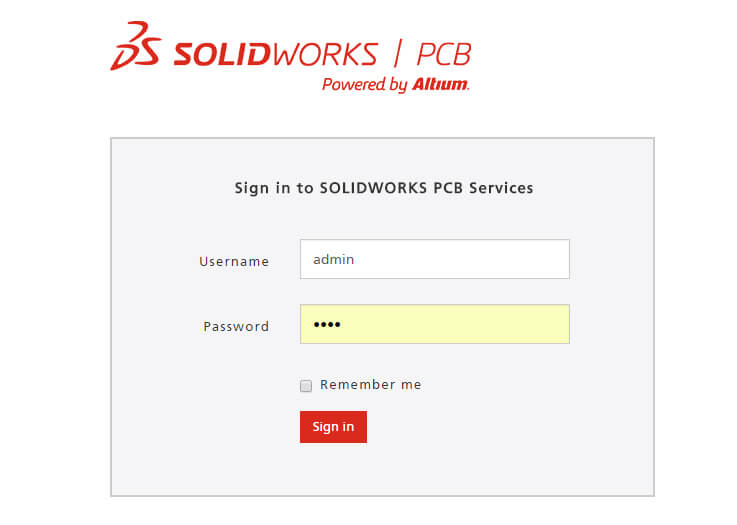Click the Altium brand logo

coord(440,85)
